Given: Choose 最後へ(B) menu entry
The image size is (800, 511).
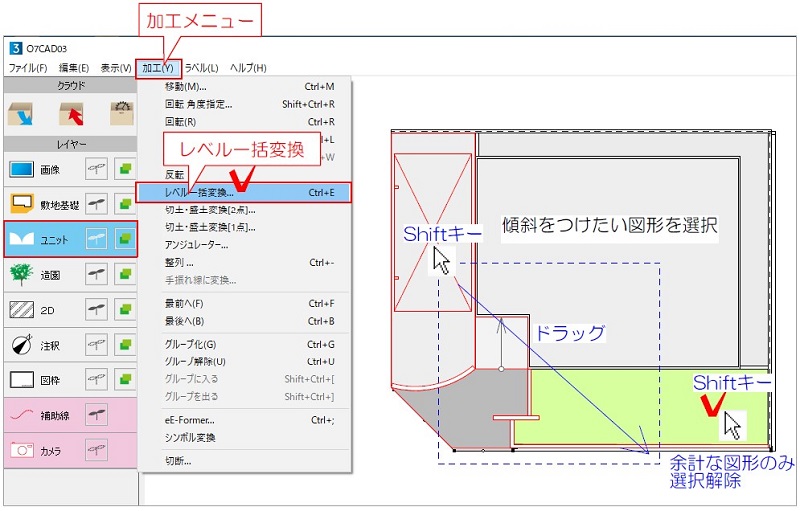Looking at the screenshot, I should pyautogui.click(x=245, y=321).
